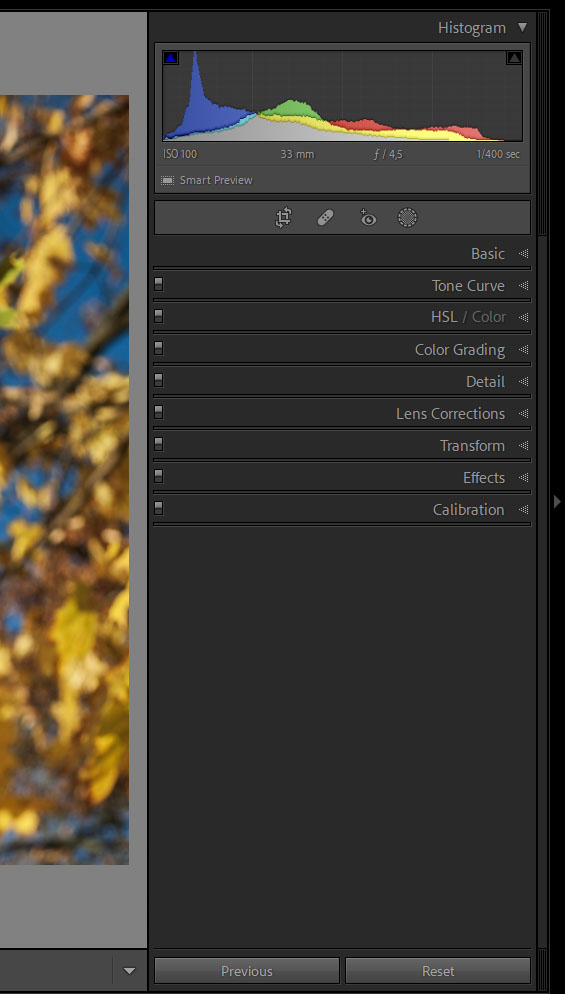Screen dimensions: 565x994
Task: Select the Crop Overlay tool
Action: tap(283, 218)
